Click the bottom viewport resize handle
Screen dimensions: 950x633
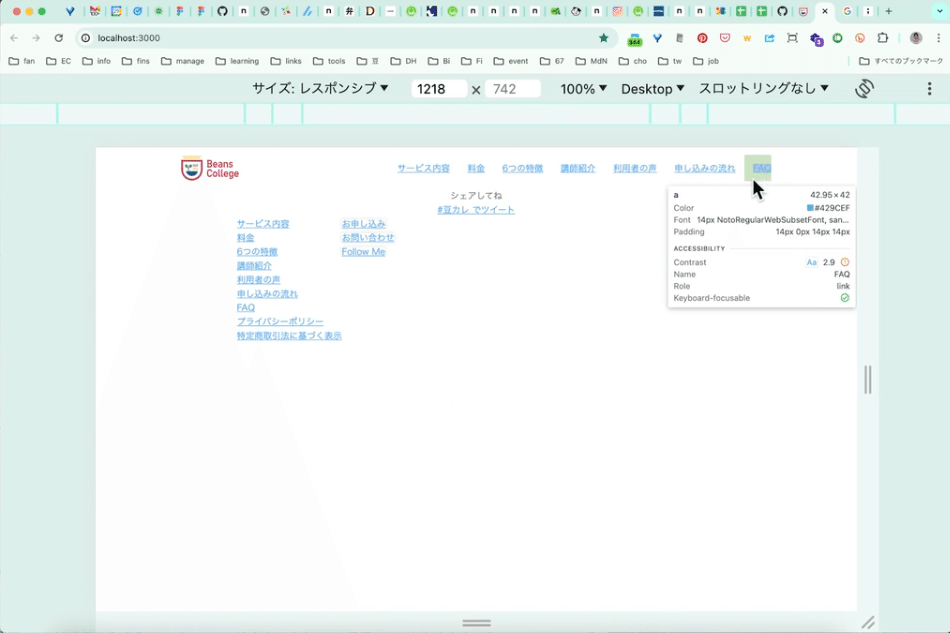(477, 623)
